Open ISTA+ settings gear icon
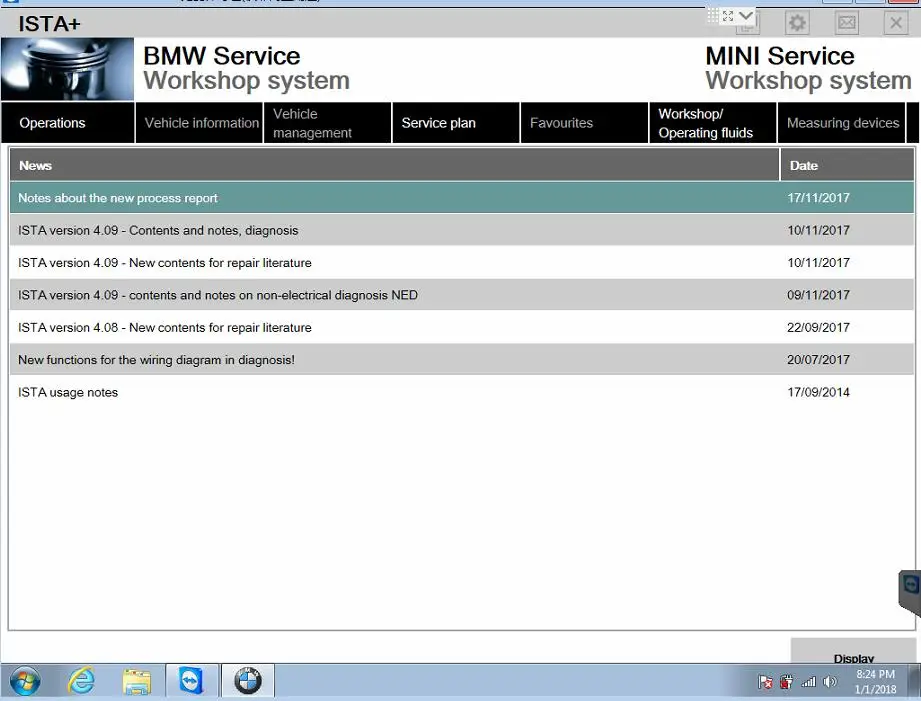Image resolution: width=921 pixels, height=701 pixels. 797,24
